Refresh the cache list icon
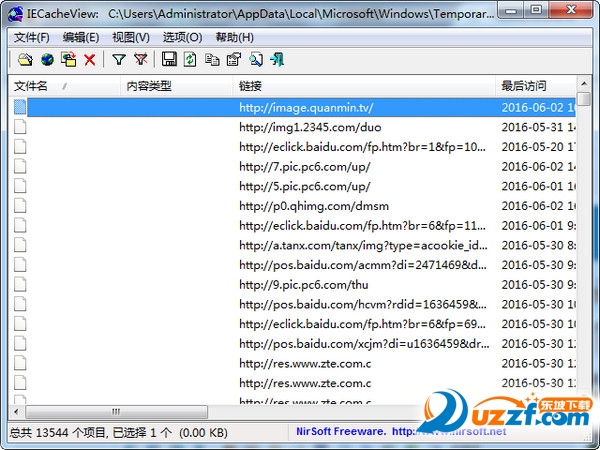Screen dimensions: 600x450 pos(190,60)
